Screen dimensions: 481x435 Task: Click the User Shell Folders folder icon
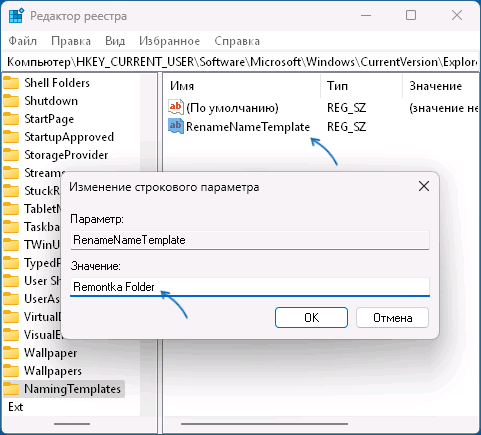(x=11, y=281)
